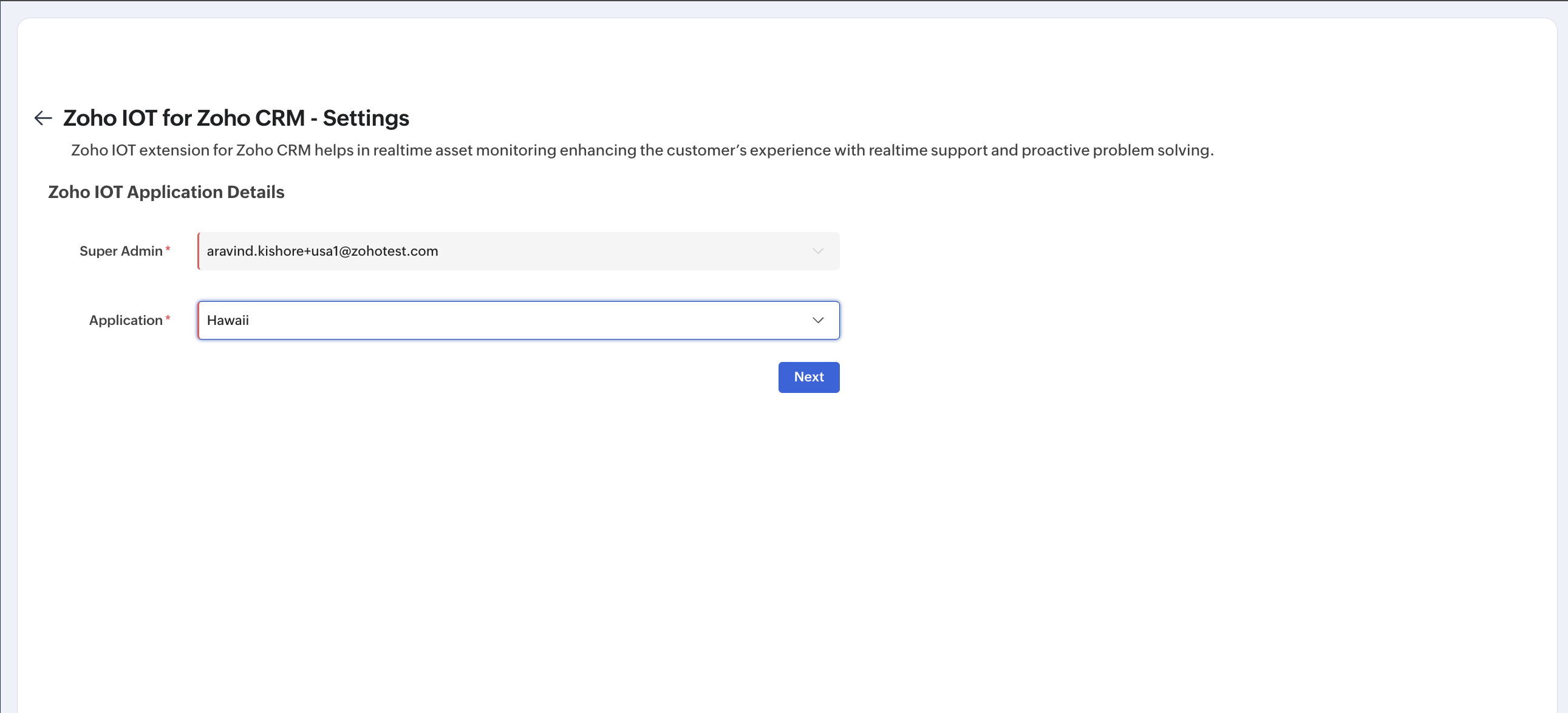Click the greyed chevron in the Super Admin field
Screen dimensions: 1568x713
(817, 251)
